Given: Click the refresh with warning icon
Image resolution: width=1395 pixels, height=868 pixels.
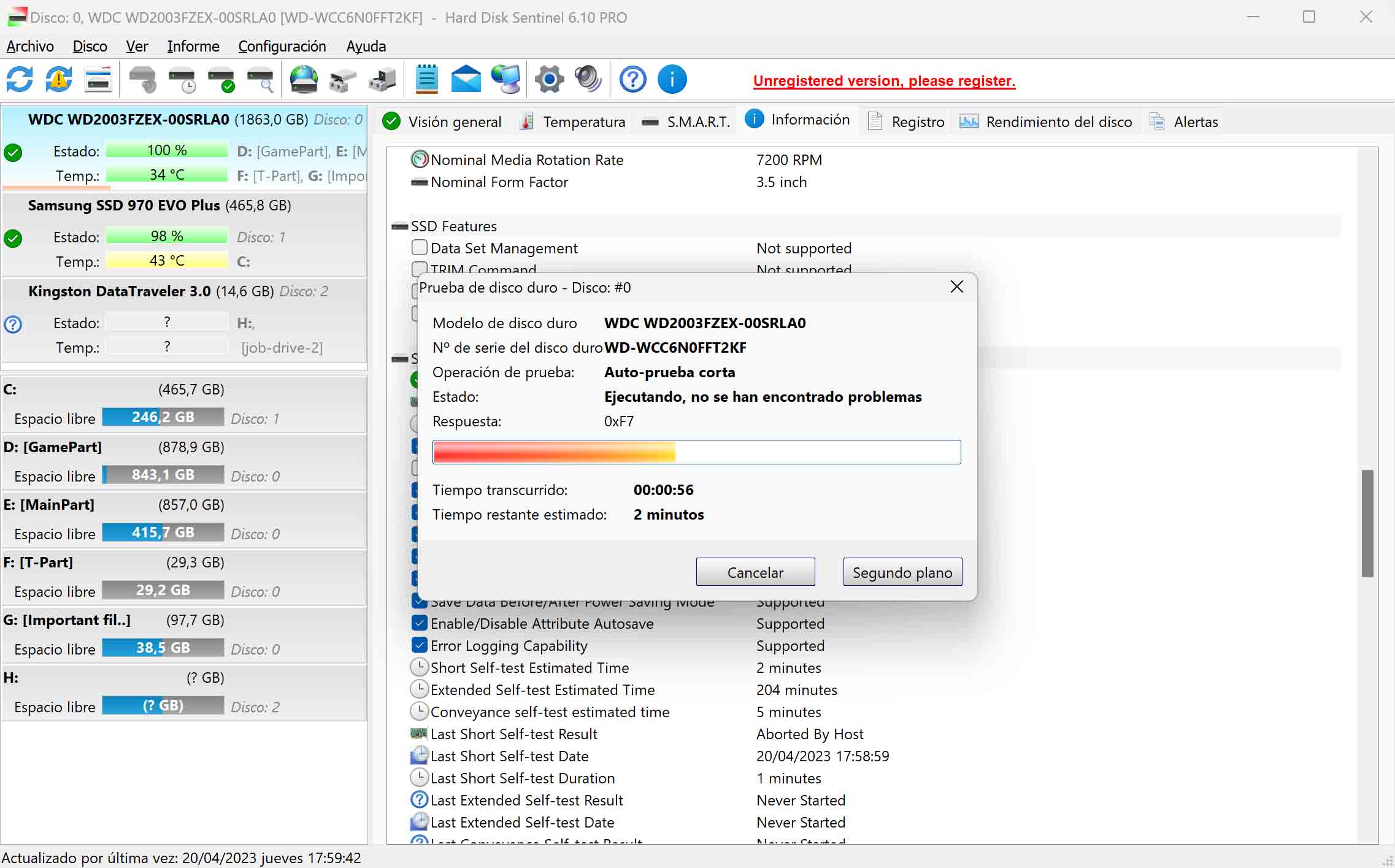Looking at the screenshot, I should pyautogui.click(x=59, y=80).
